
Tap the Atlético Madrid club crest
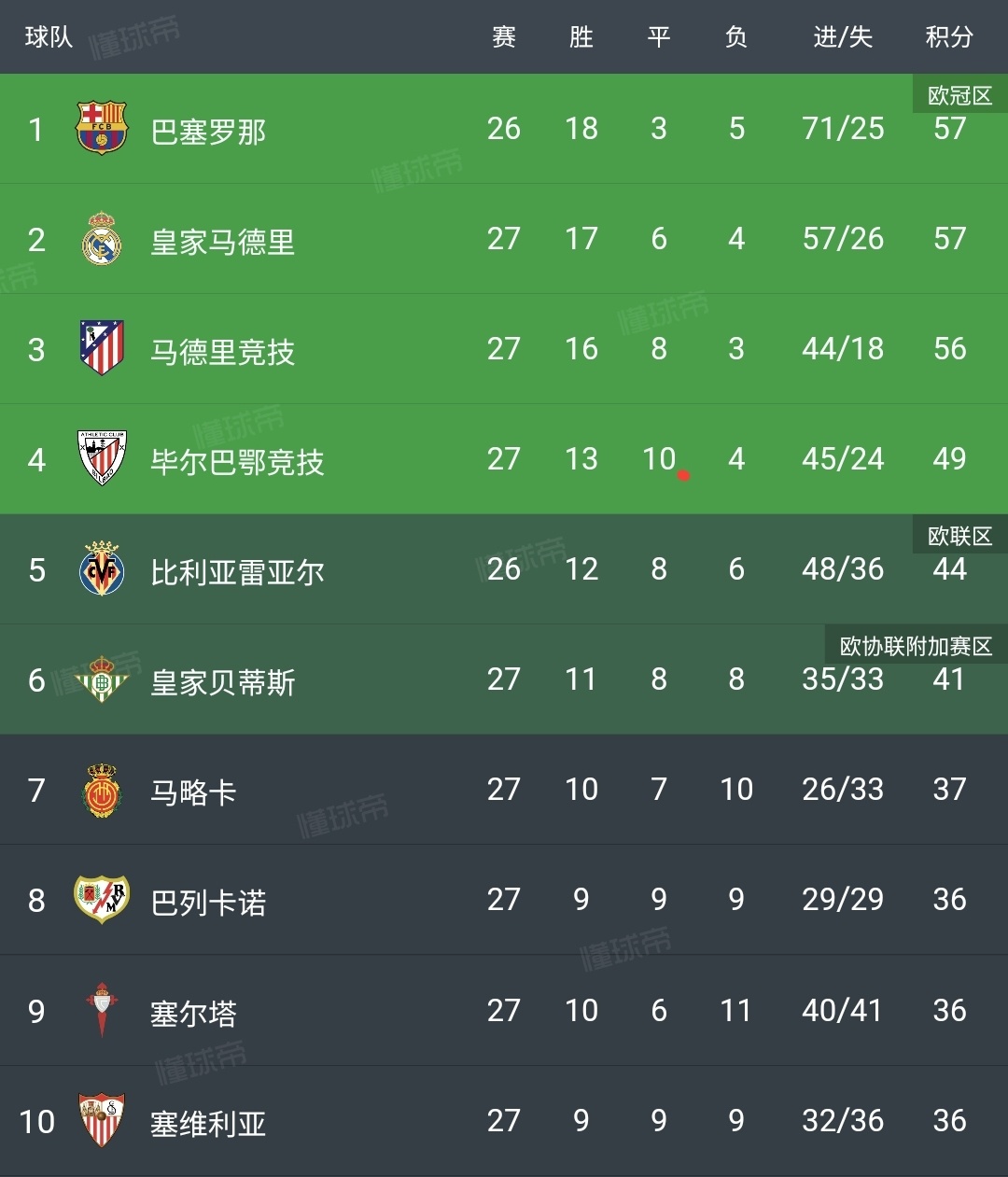pos(101,348)
